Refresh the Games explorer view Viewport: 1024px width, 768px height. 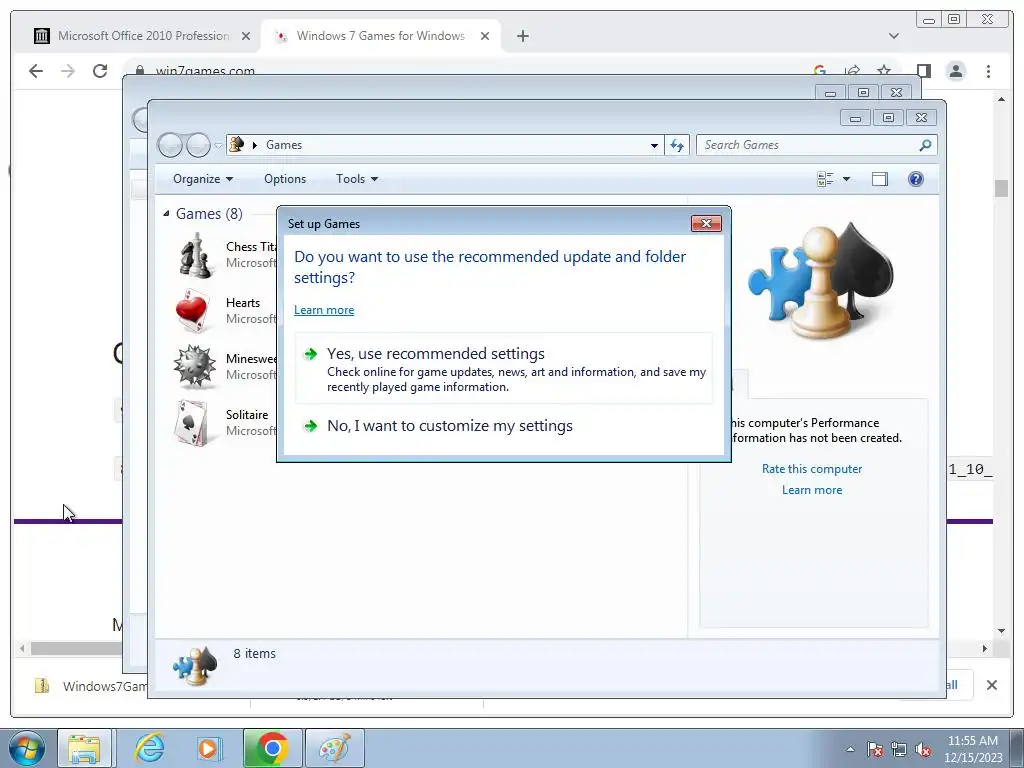(x=677, y=145)
